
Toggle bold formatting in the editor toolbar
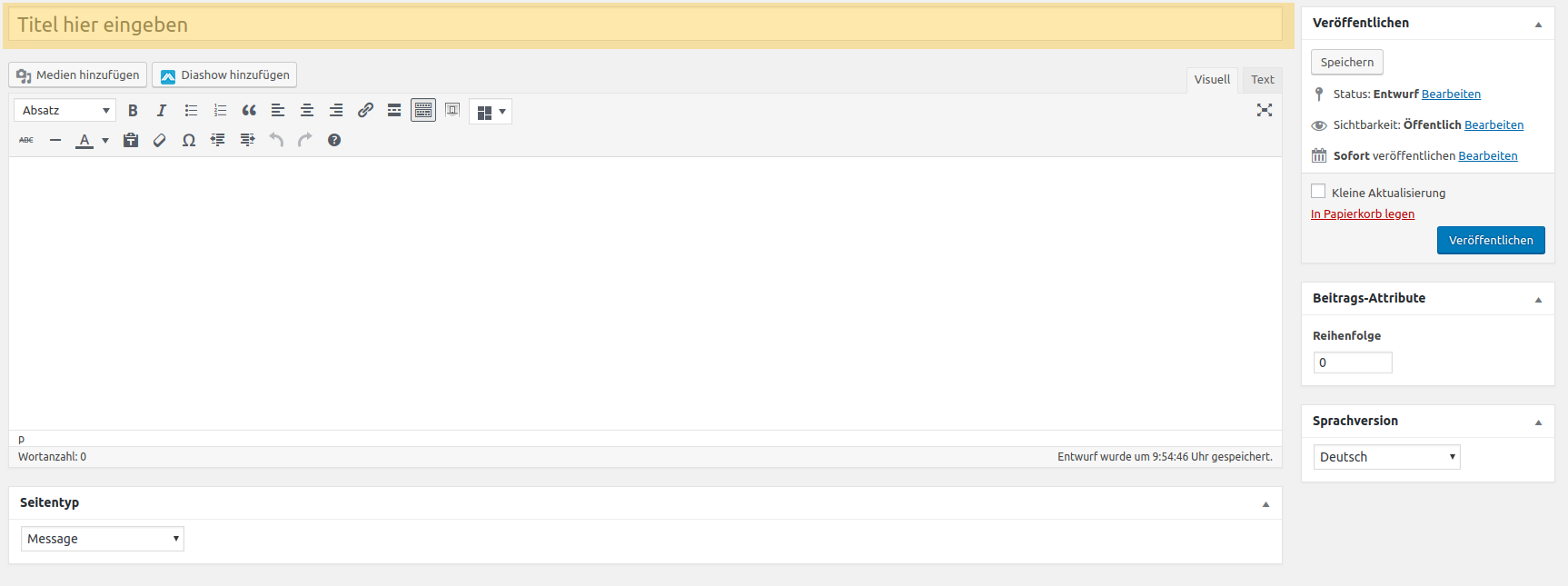tap(133, 111)
